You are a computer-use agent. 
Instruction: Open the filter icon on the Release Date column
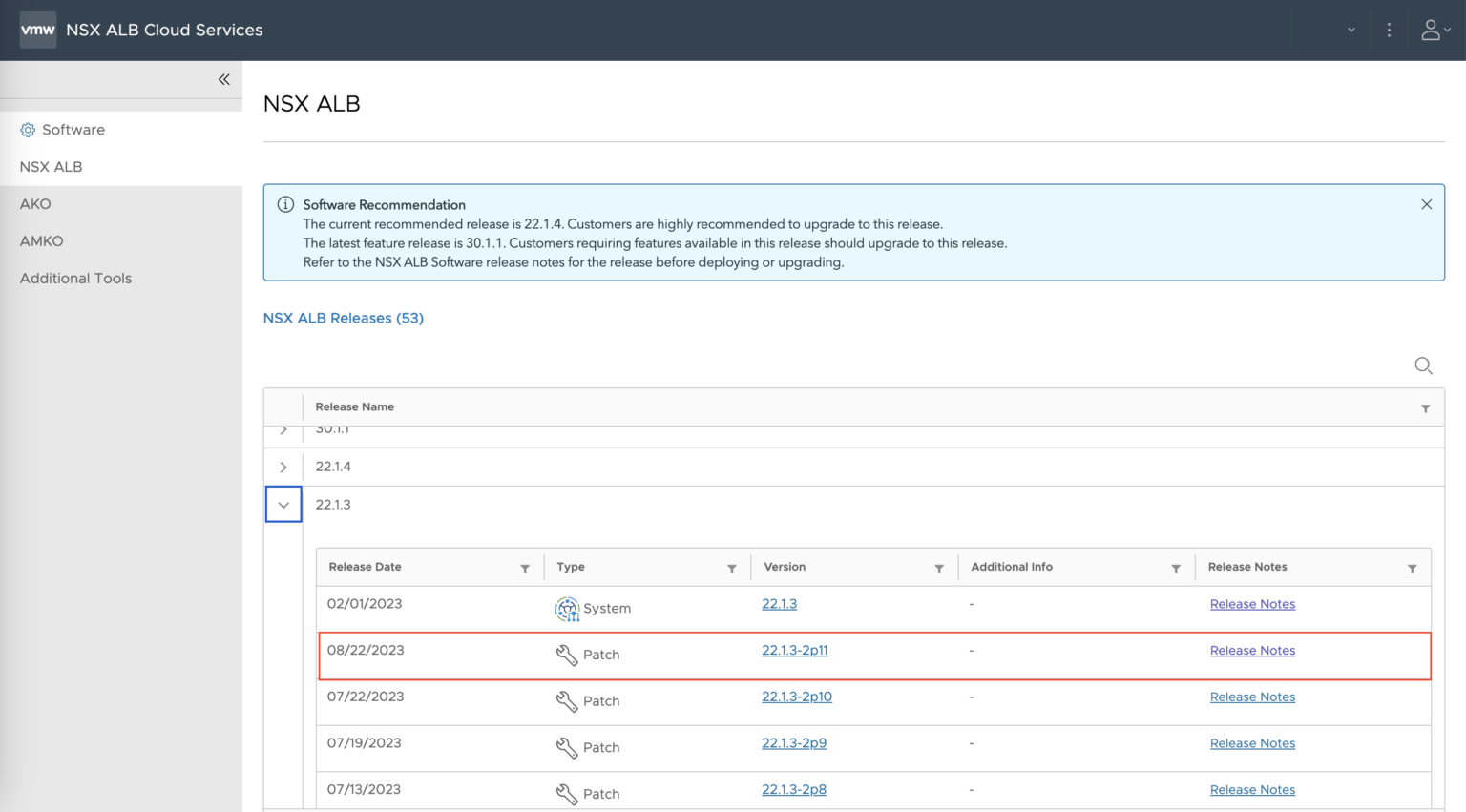coord(526,567)
